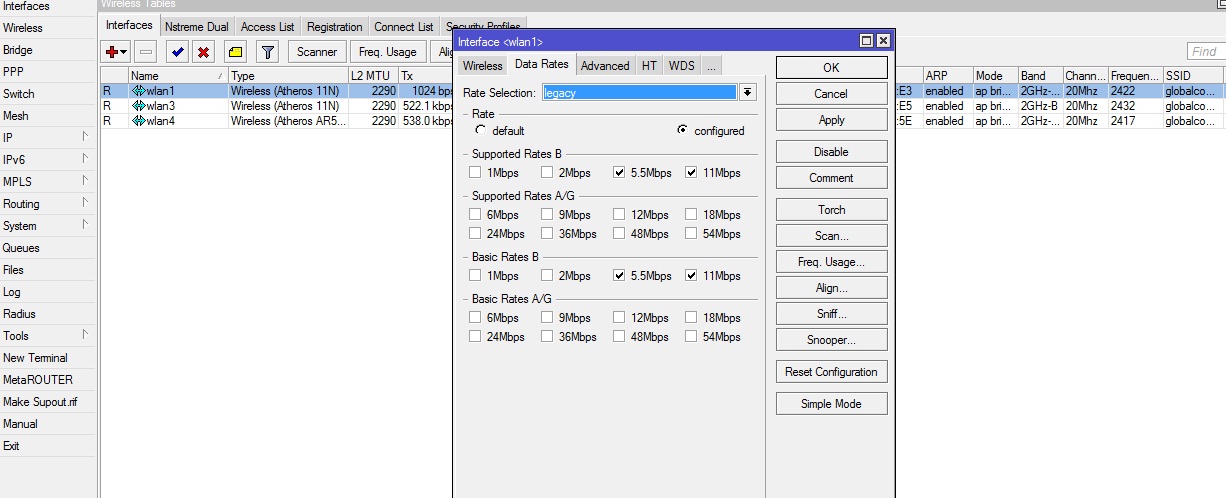Expand the MPLS submenu

[85, 181]
